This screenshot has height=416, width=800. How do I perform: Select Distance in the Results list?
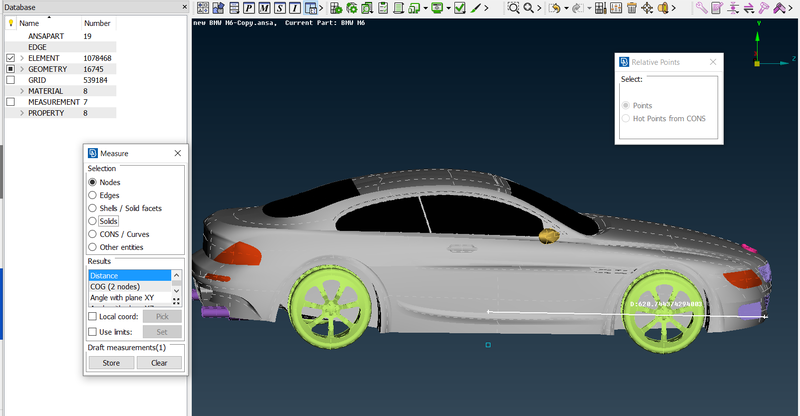130,276
